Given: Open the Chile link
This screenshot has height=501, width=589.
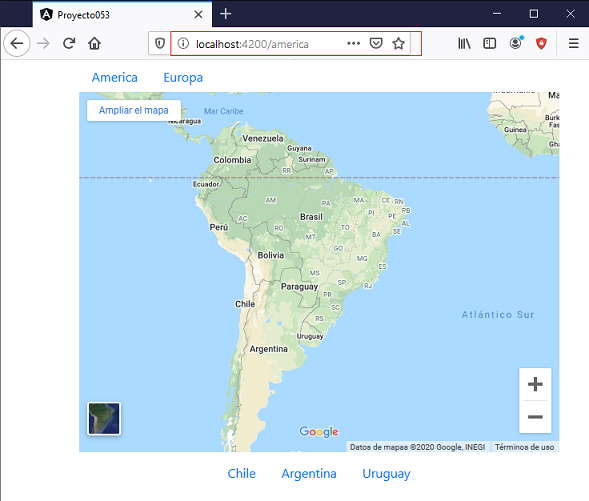Looking at the screenshot, I should coord(242,474).
